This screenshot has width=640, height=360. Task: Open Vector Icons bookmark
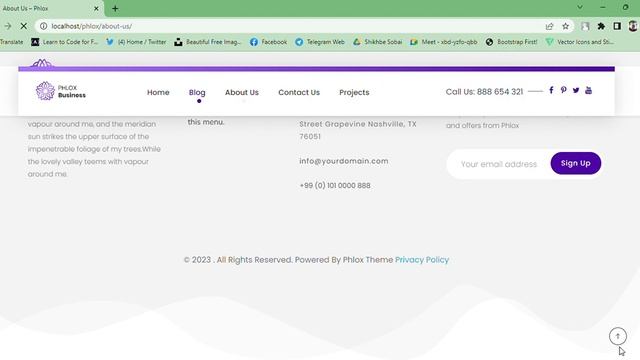[x=580, y=42]
